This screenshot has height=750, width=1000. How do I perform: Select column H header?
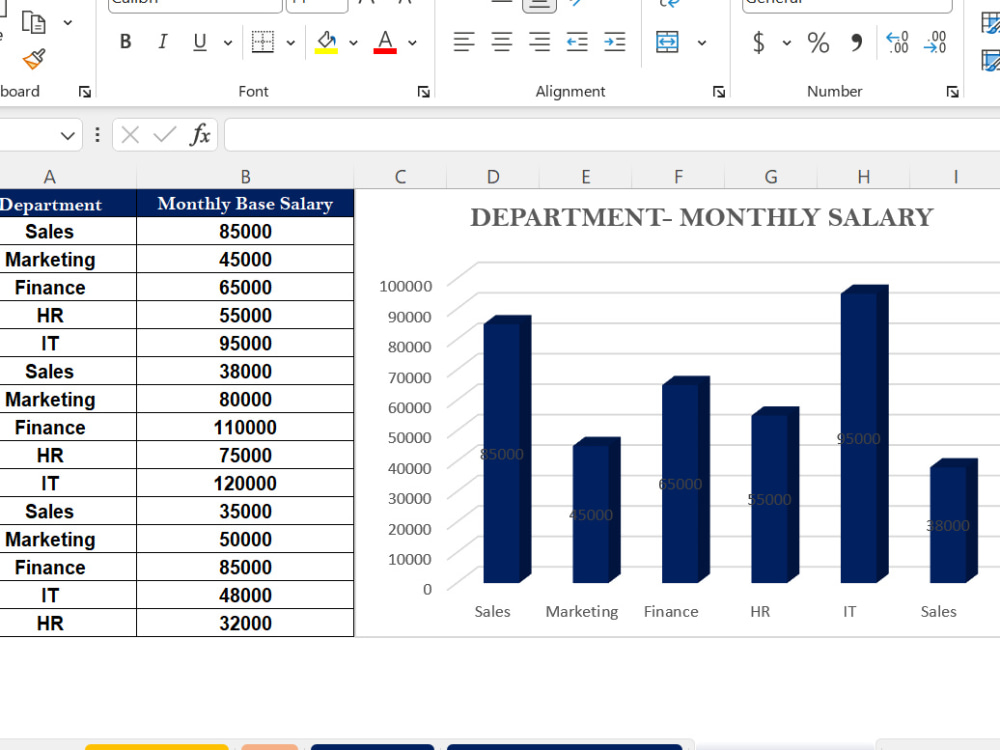pos(864,177)
